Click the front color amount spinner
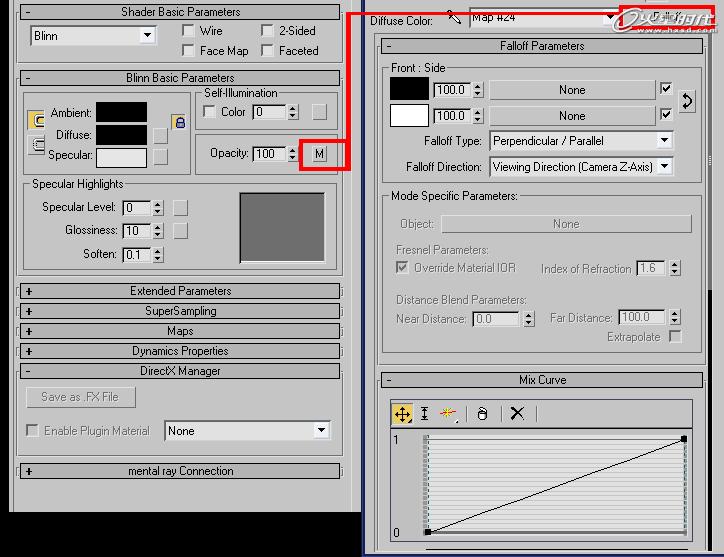Viewport: 724px width, 557px height. [478, 90]
